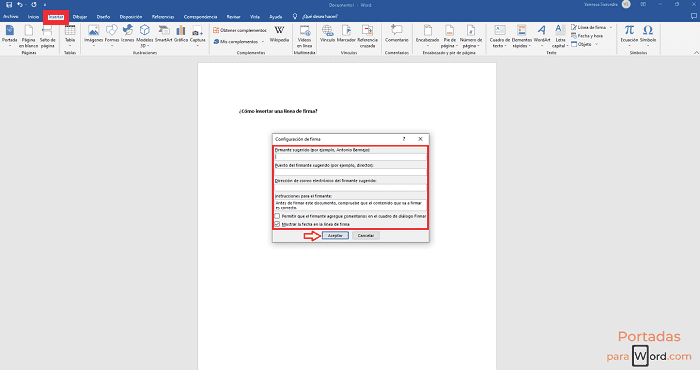
Task: Add a Comentario from the ribbon
Action: tap(396, 34)
